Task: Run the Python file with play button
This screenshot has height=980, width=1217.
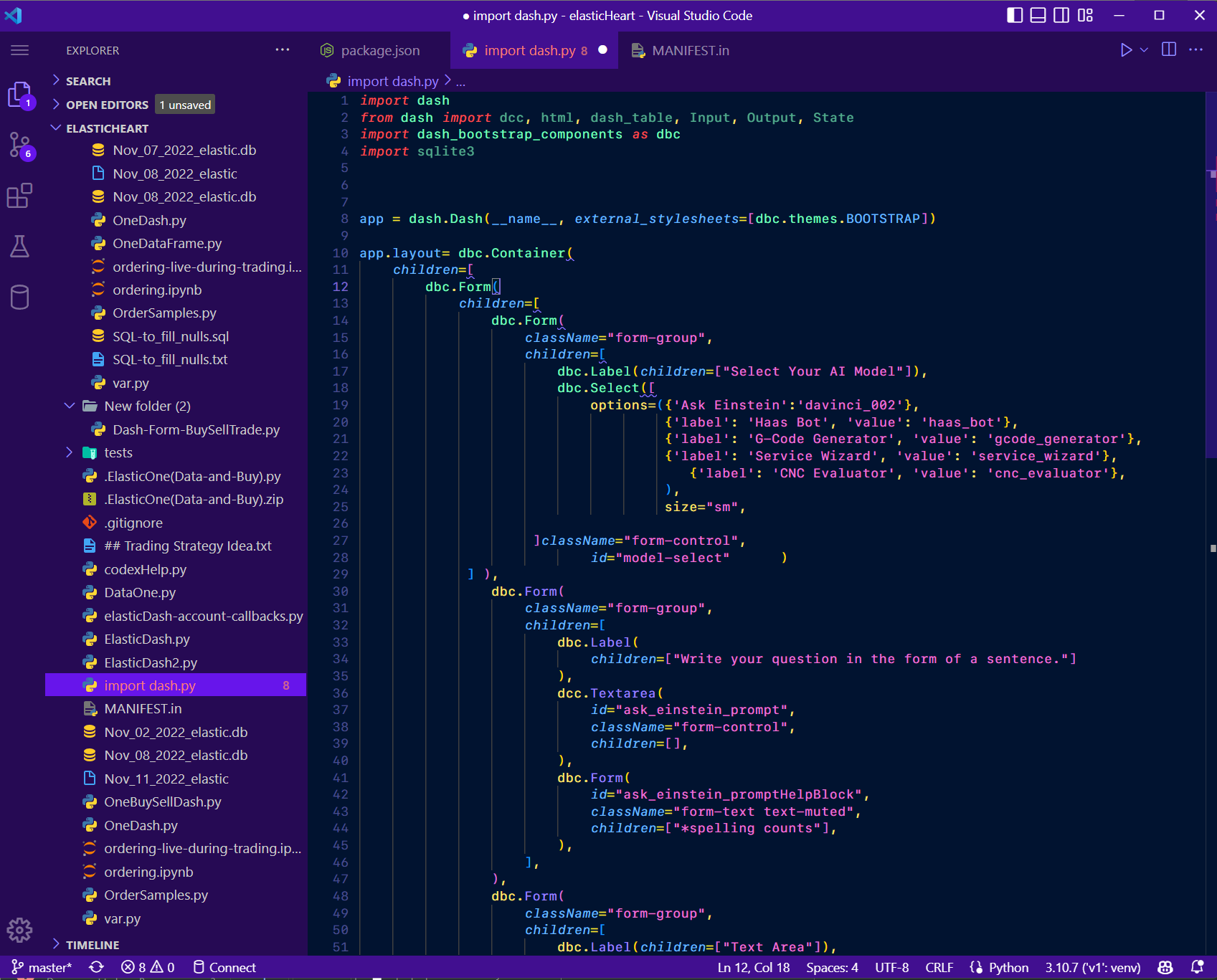Action: point(1125,49)
